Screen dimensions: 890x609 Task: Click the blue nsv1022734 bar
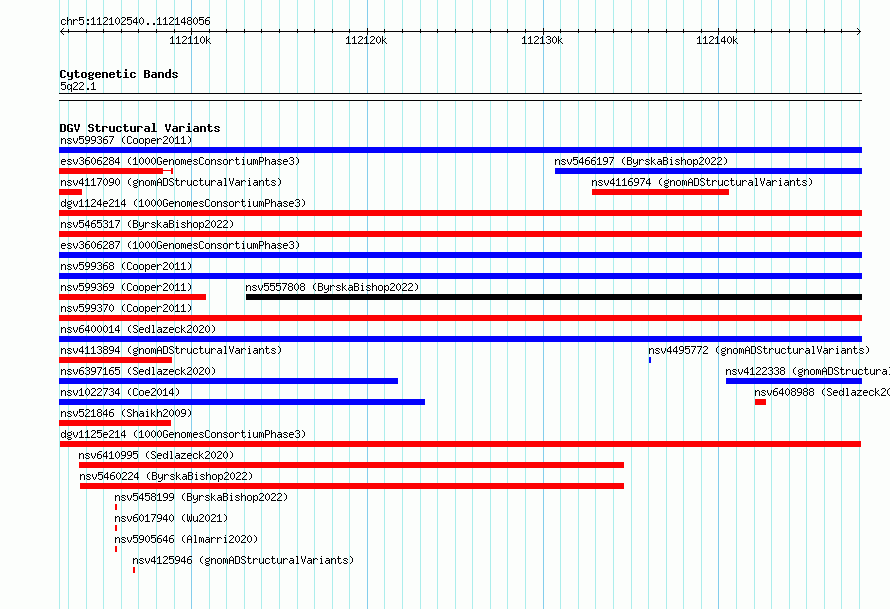pos(242,402)
